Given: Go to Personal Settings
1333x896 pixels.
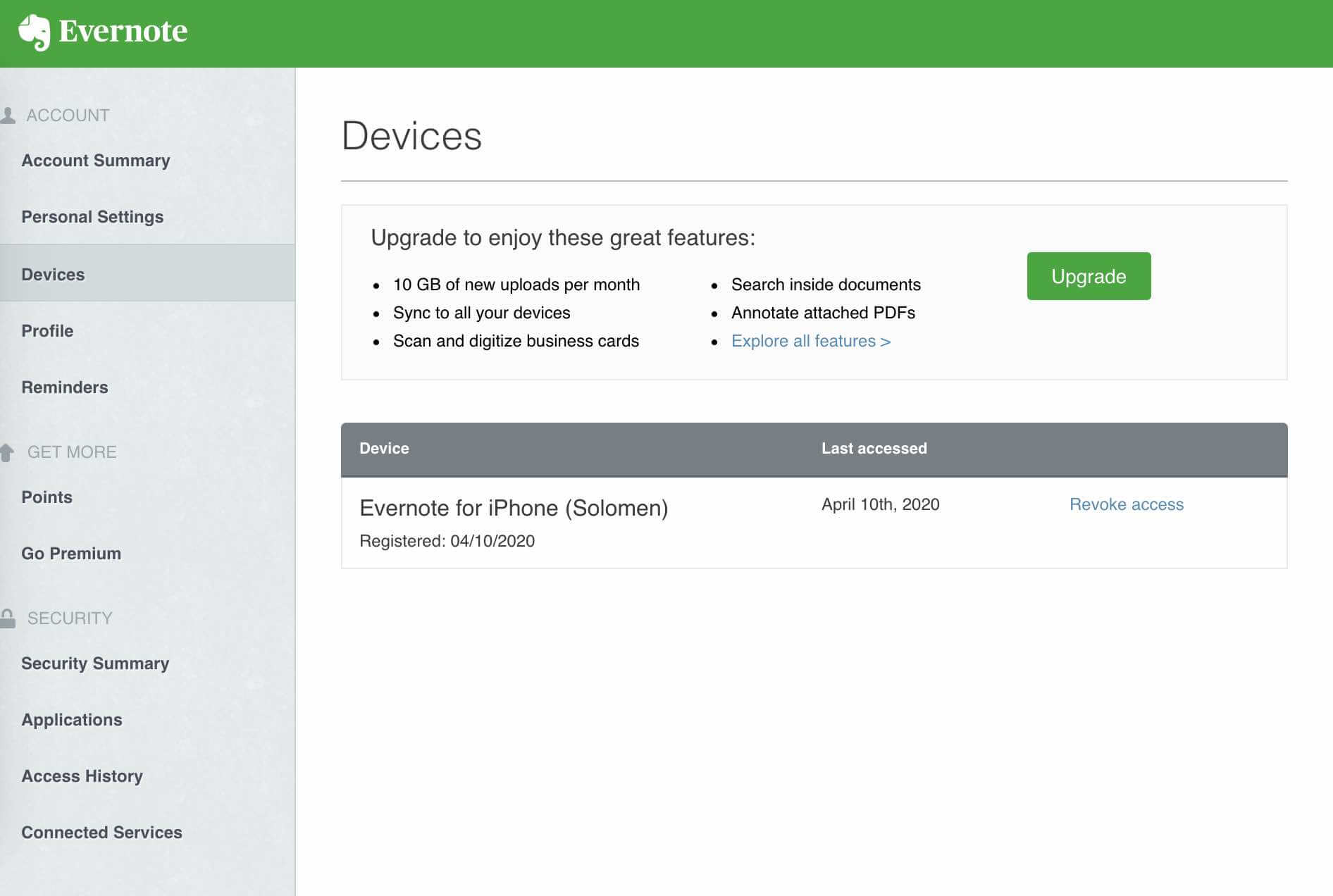Looking at the screenshot, I should [92, 217].
